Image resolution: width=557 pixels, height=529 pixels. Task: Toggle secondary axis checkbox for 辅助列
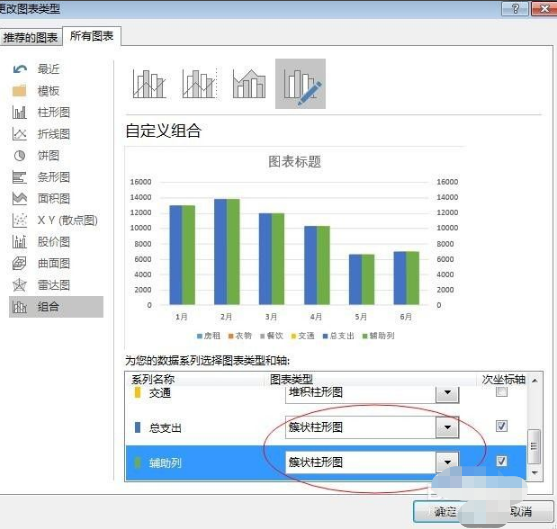(x=501, y=461)
